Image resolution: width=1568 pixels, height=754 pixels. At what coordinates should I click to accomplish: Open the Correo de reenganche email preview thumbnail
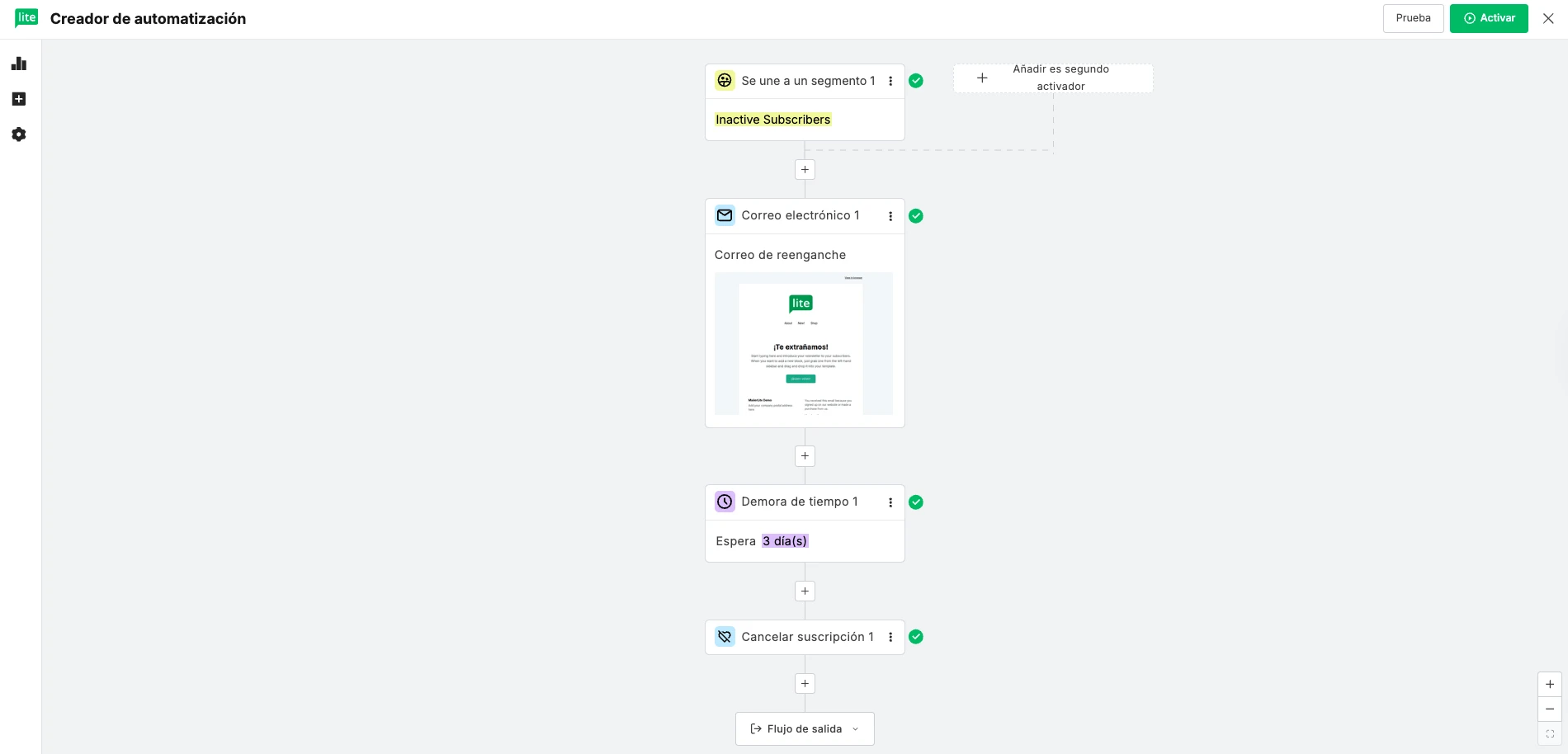pos(804,343)
